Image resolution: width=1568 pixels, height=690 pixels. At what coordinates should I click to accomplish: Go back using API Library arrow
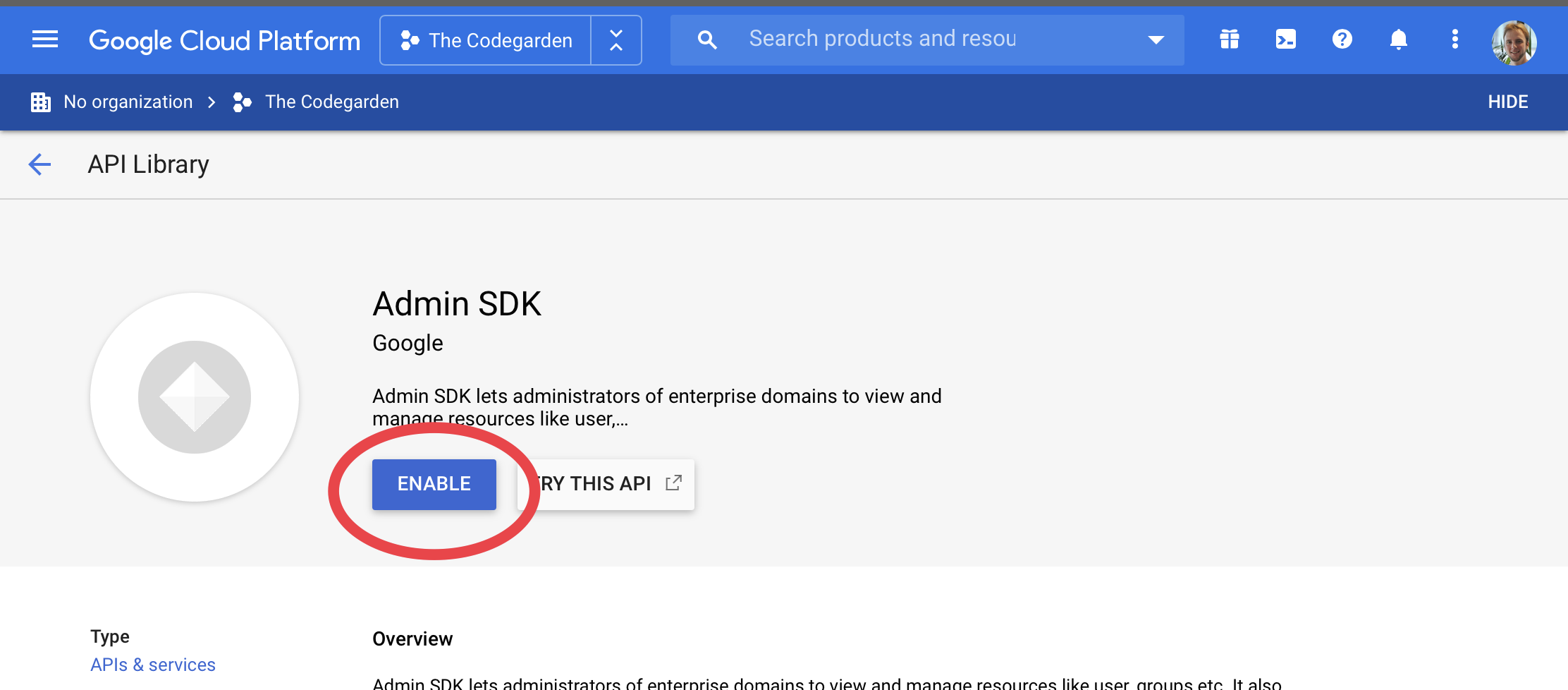pyautogui.click(x=39, y=164)
